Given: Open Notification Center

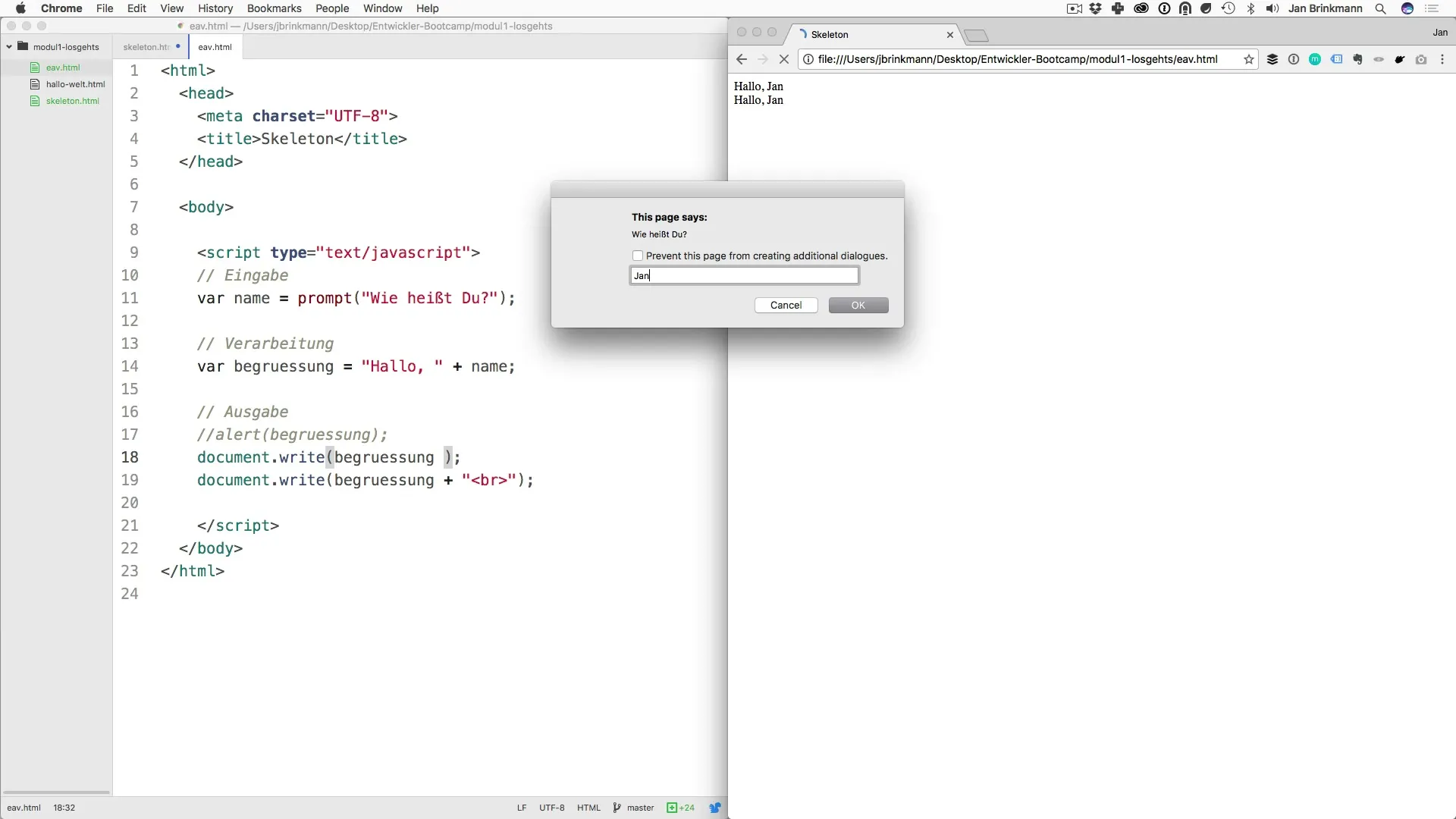Looking at the screenshot, I should [x=1432, y=8].
